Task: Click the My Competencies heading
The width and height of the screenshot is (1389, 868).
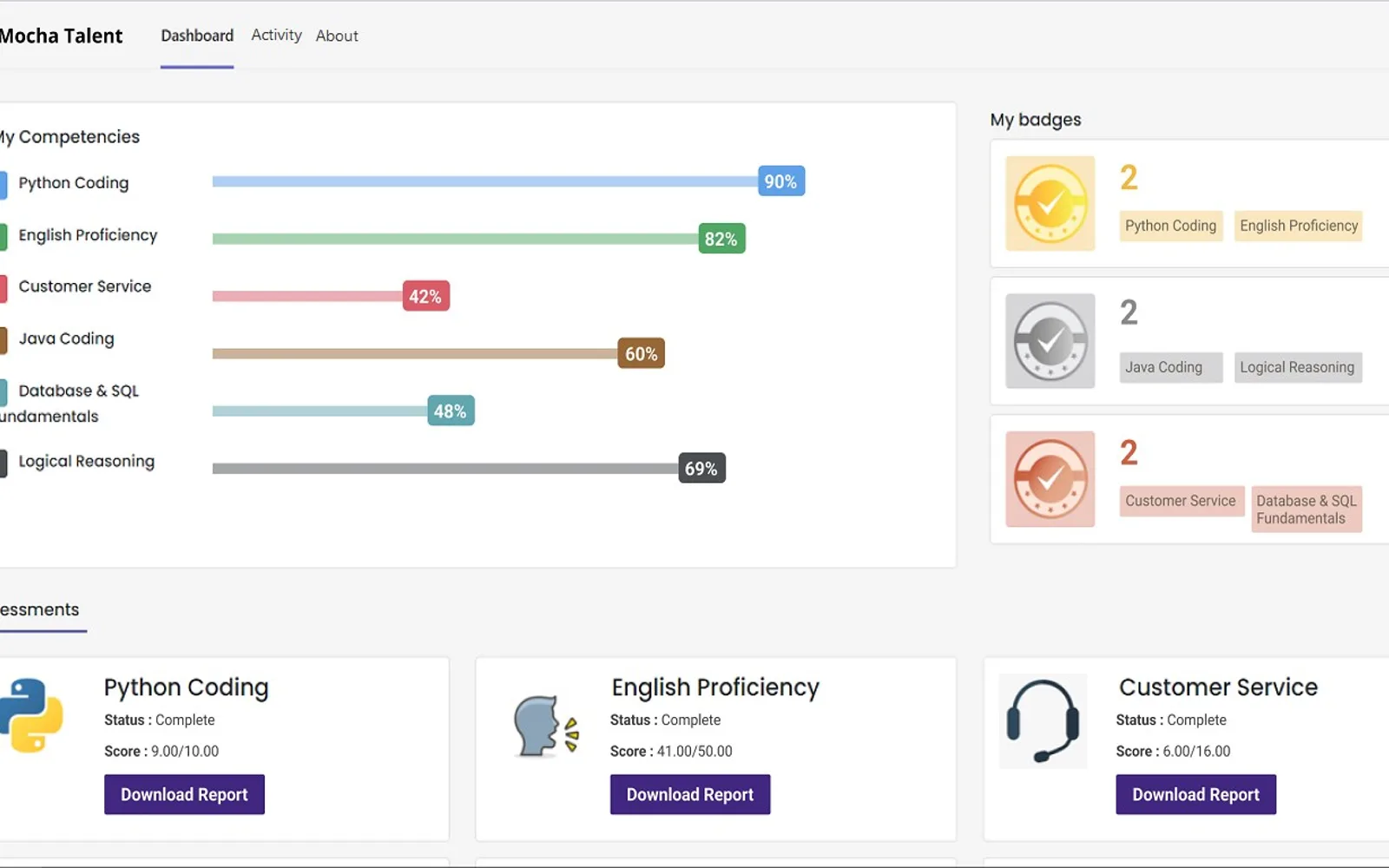Action: coord(69,137)
